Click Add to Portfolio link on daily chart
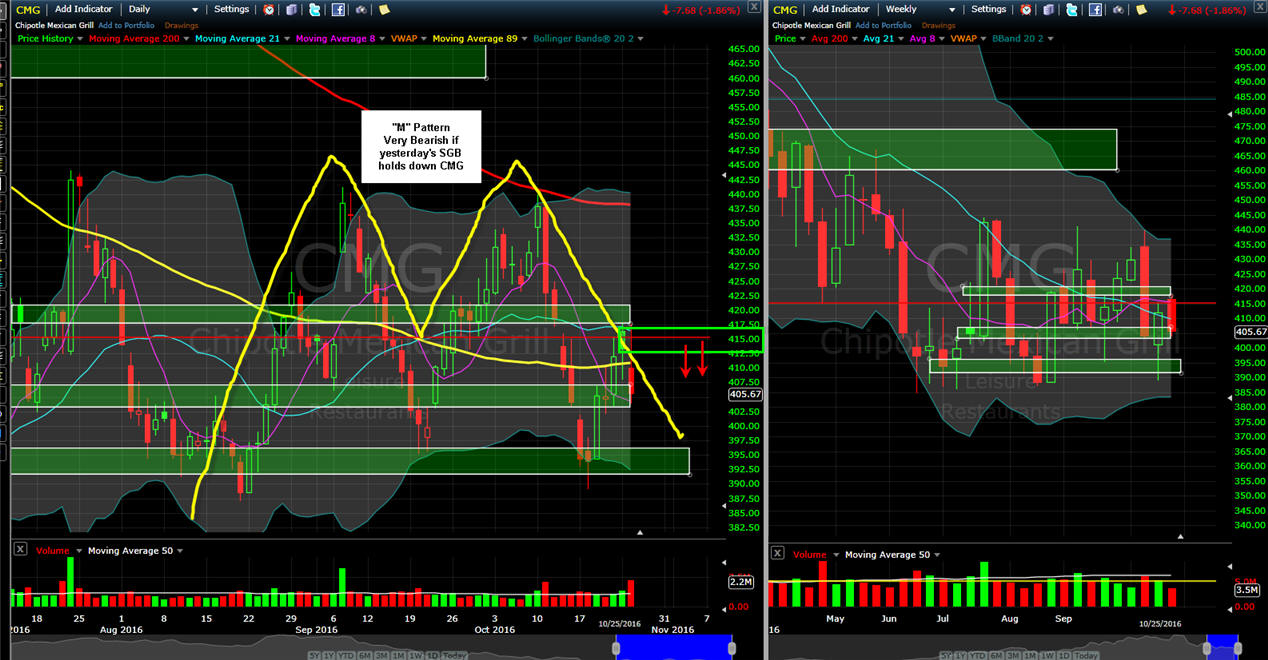Viewport: 1268px width, 660px height. [x=125, y=25]
